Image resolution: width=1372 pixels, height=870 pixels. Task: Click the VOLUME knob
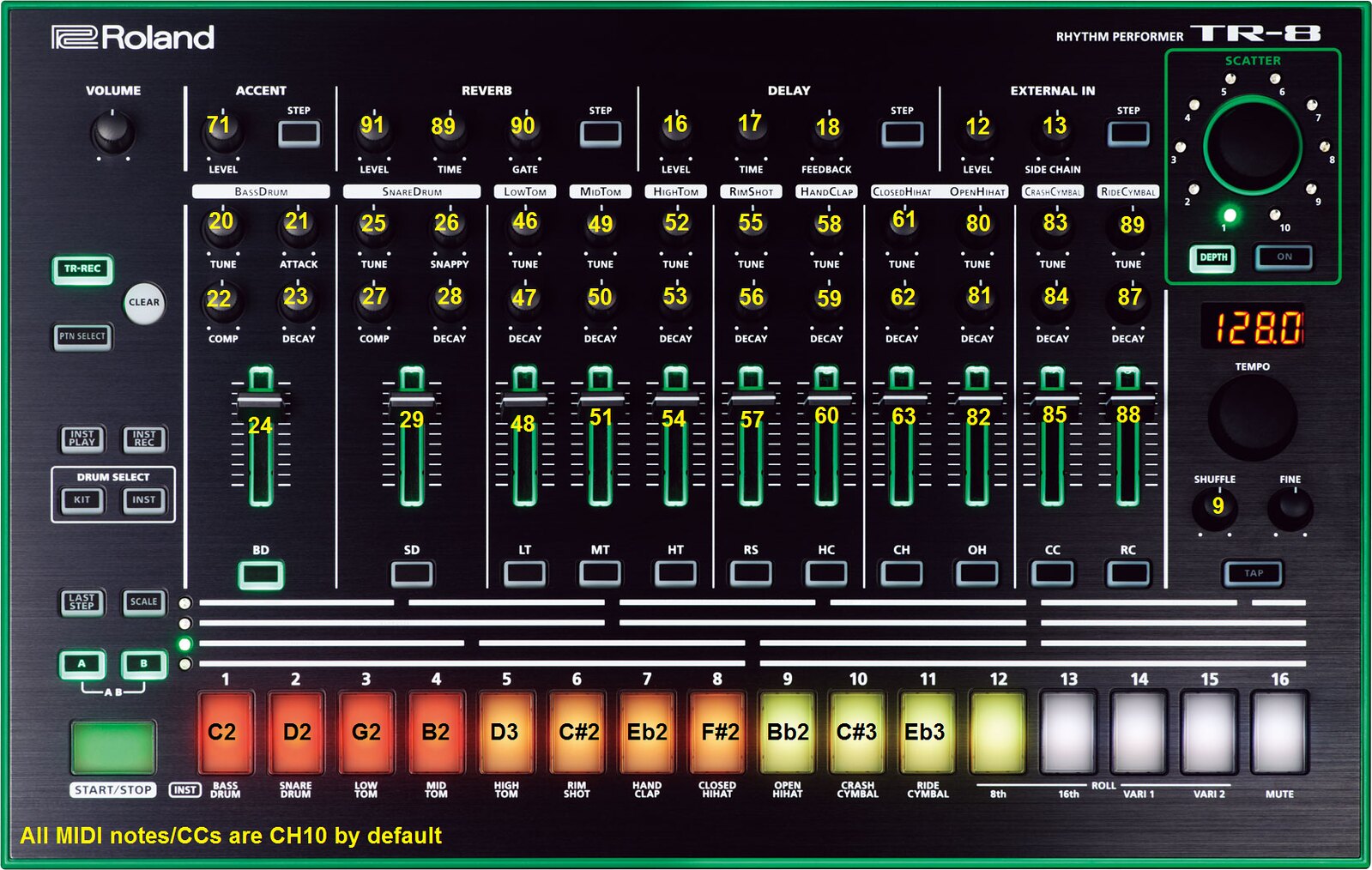point(112,133)
